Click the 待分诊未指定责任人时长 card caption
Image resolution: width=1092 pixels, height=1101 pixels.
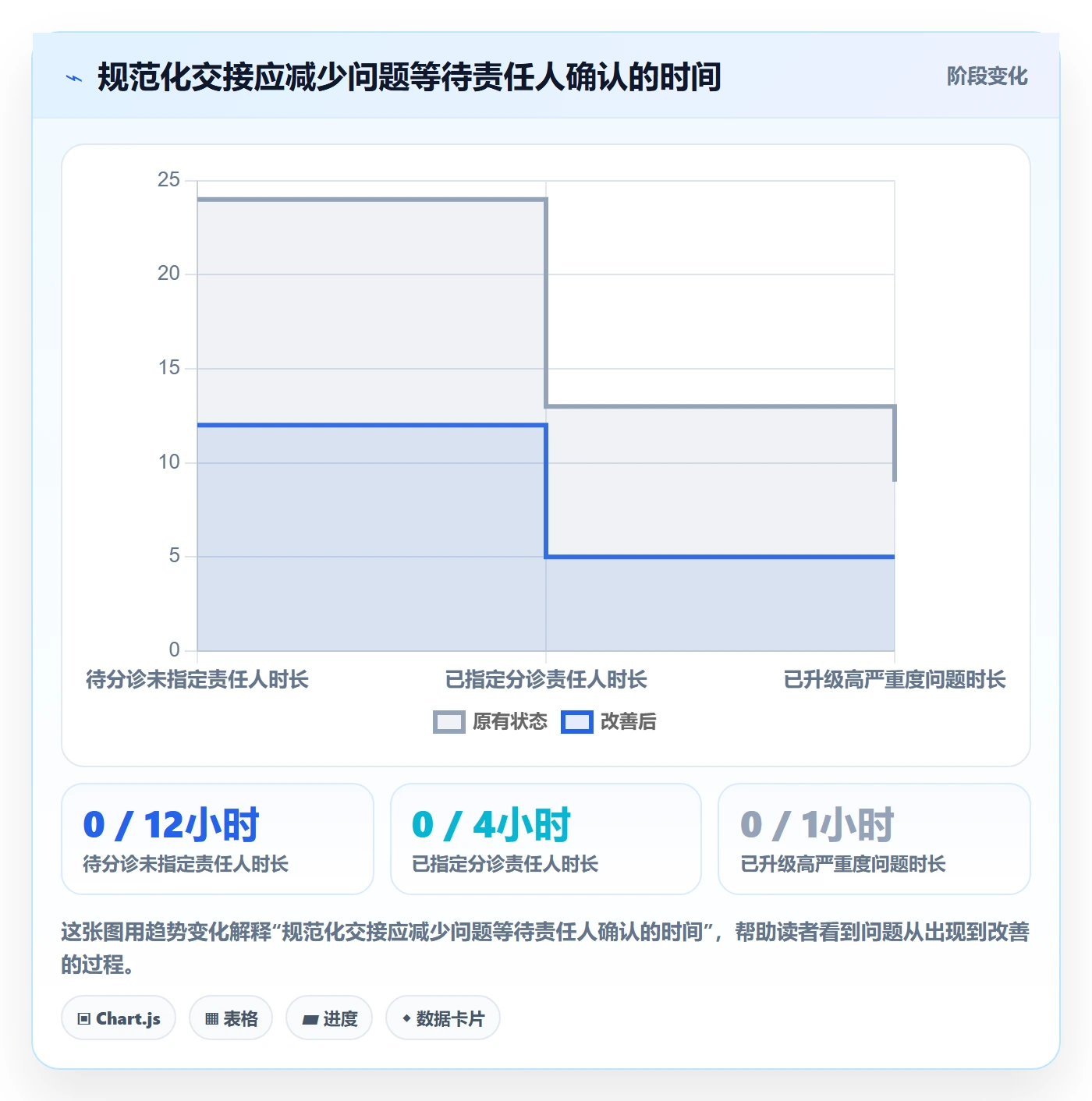[x=186, y=864]
